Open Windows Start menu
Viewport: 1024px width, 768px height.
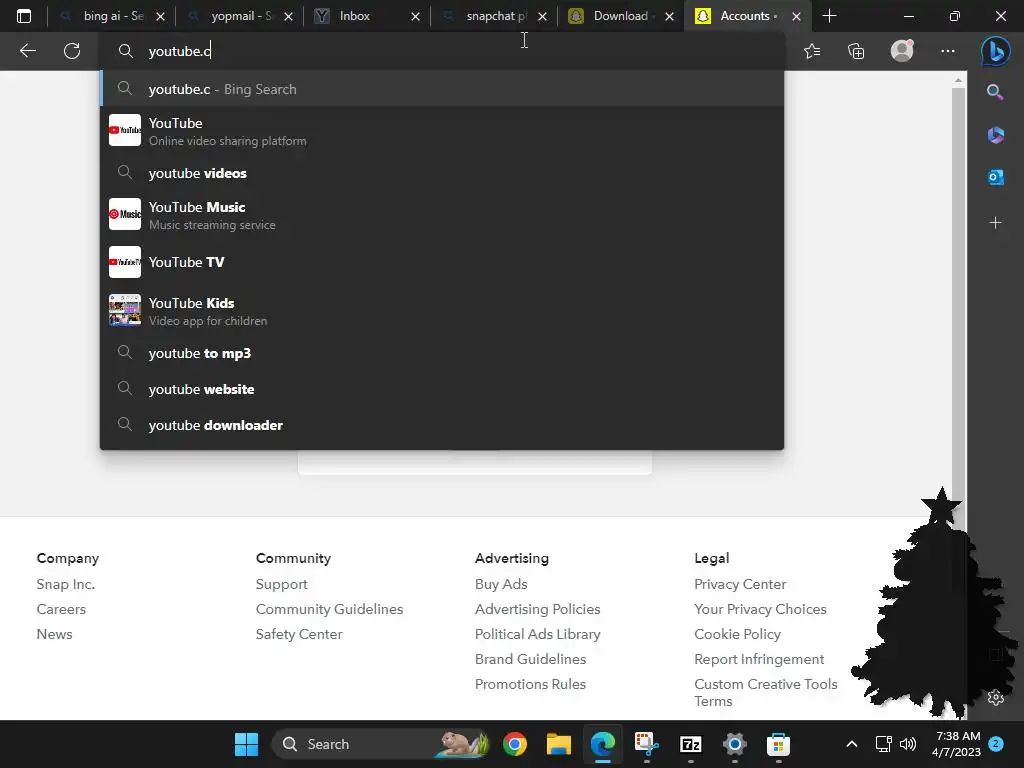tap(246, 744)
